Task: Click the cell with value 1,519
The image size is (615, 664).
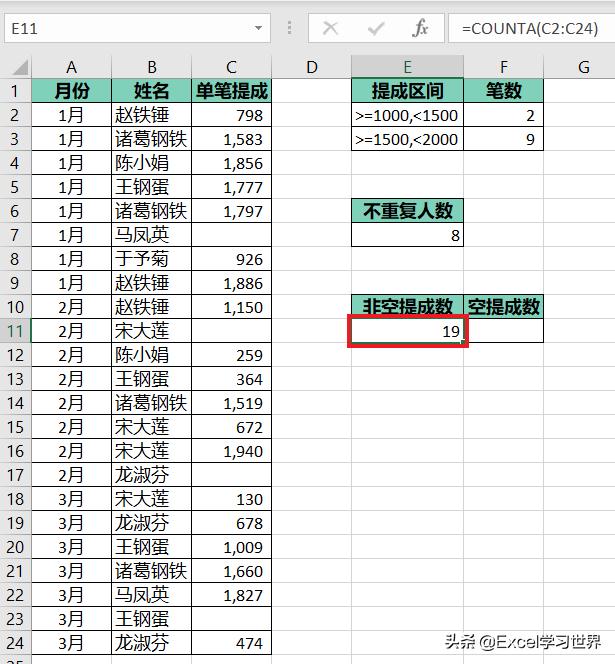Action: (x=231, y=403)
